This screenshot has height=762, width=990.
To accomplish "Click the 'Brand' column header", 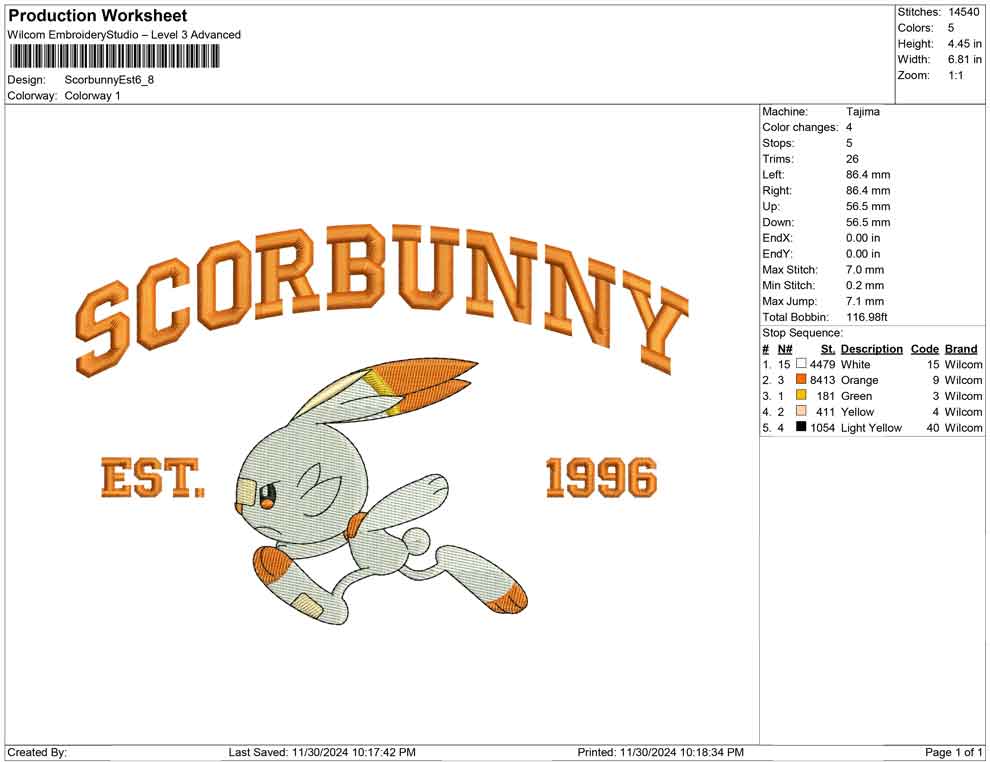I will point(961,348).
